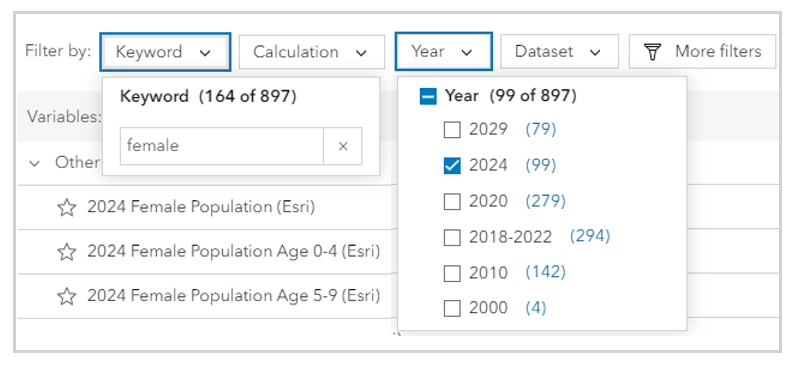Open the Dataset filter dropdown
The width and height of the screenshot is (797, 374).
coord(559,51)
